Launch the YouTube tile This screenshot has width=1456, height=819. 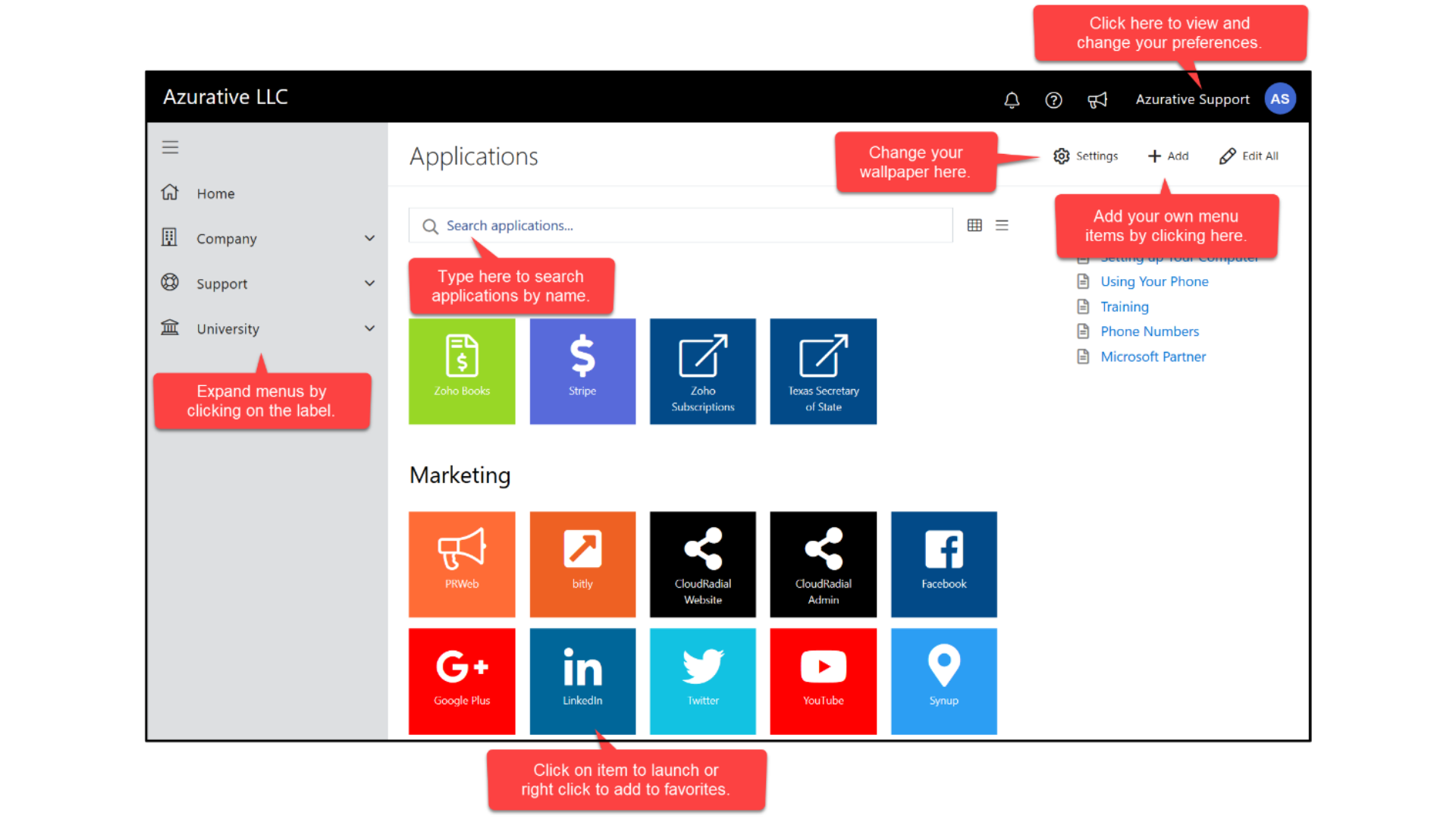coord(824,681)
